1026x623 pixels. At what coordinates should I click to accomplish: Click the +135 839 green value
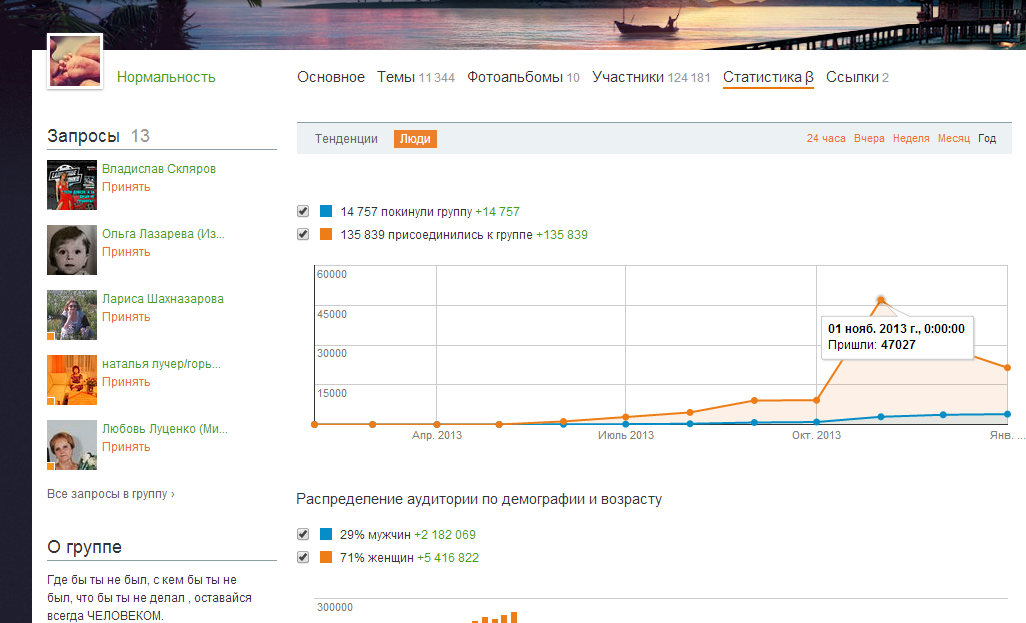[562, 235]
